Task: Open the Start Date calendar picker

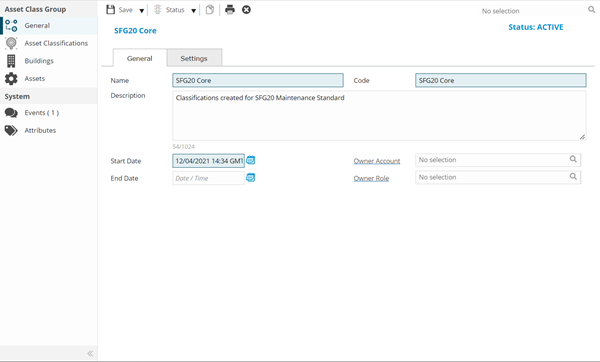Action: (x=251, y=160)
